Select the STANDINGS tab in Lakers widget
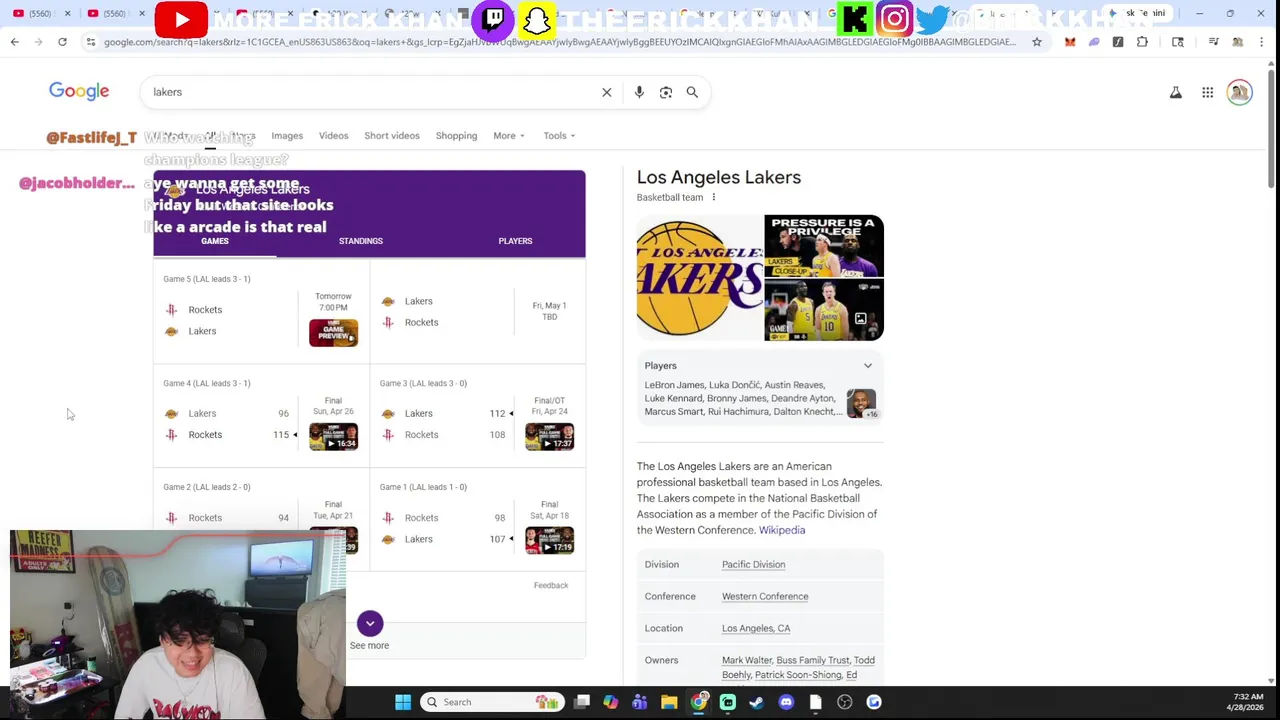 coord(361,241)
